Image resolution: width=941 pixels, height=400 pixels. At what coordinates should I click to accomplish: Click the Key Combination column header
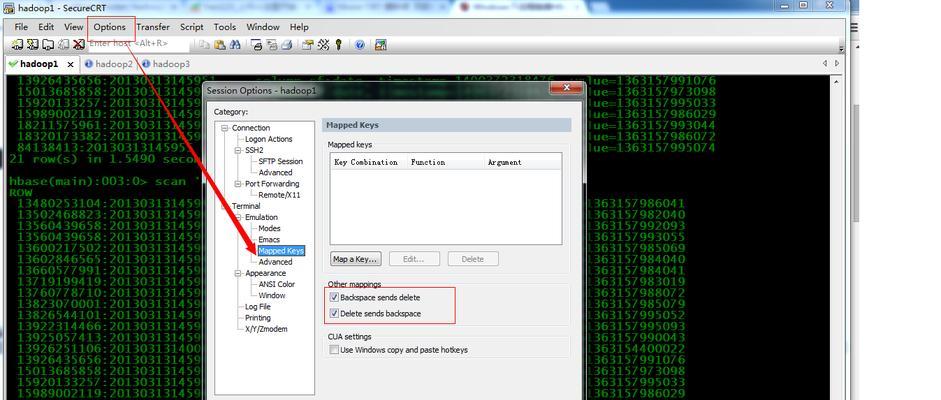click(x=366, y=163)
